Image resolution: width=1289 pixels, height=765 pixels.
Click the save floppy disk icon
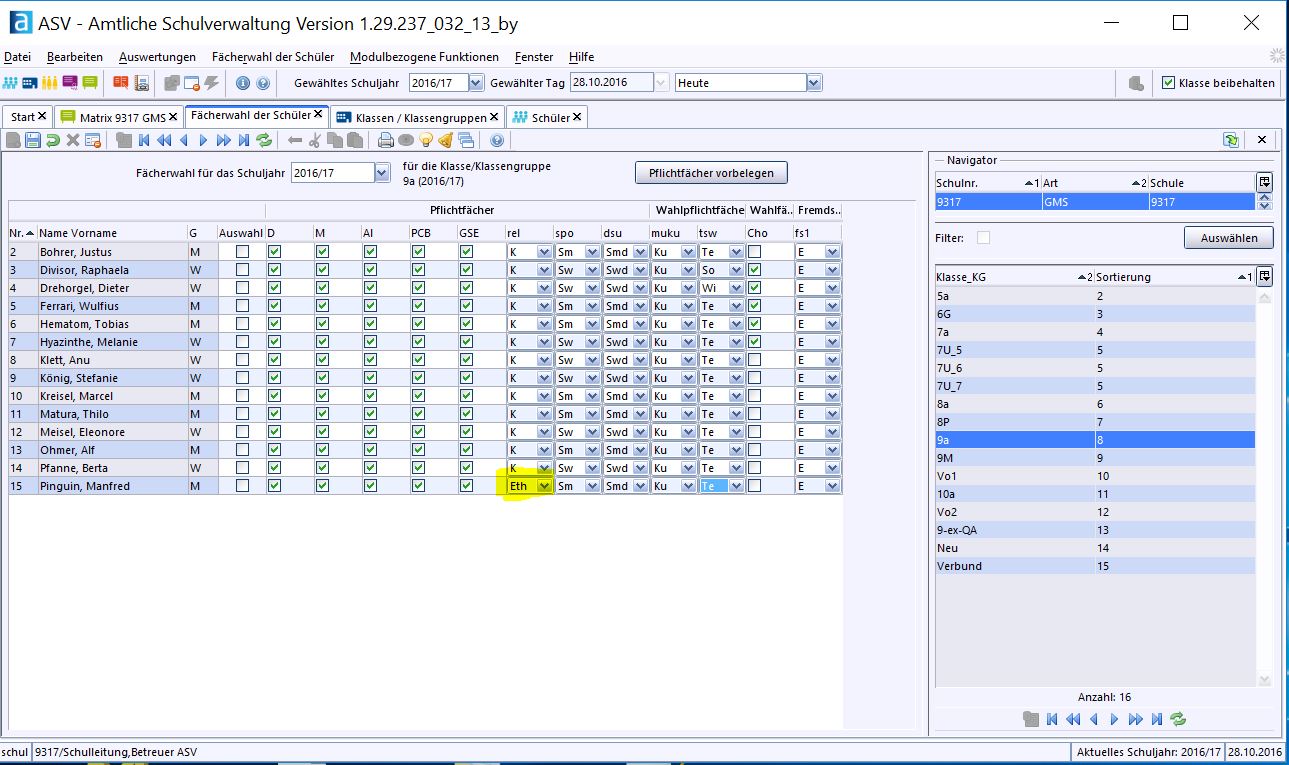coord(32,141)
